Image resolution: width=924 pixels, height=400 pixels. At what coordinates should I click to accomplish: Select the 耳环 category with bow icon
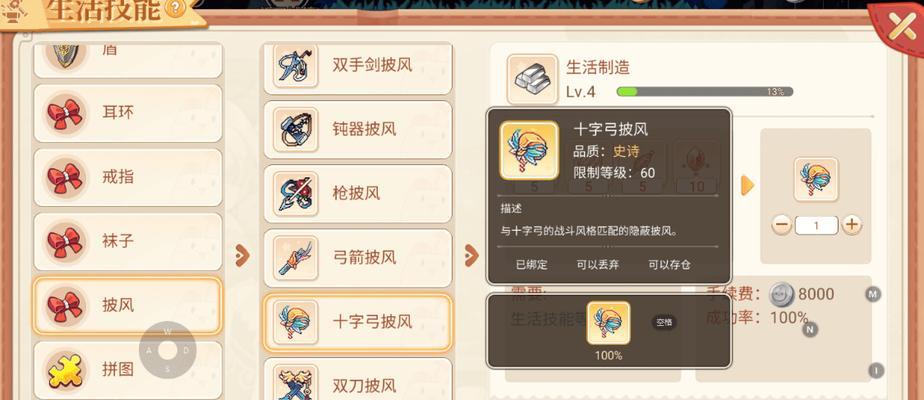[128, 113]
